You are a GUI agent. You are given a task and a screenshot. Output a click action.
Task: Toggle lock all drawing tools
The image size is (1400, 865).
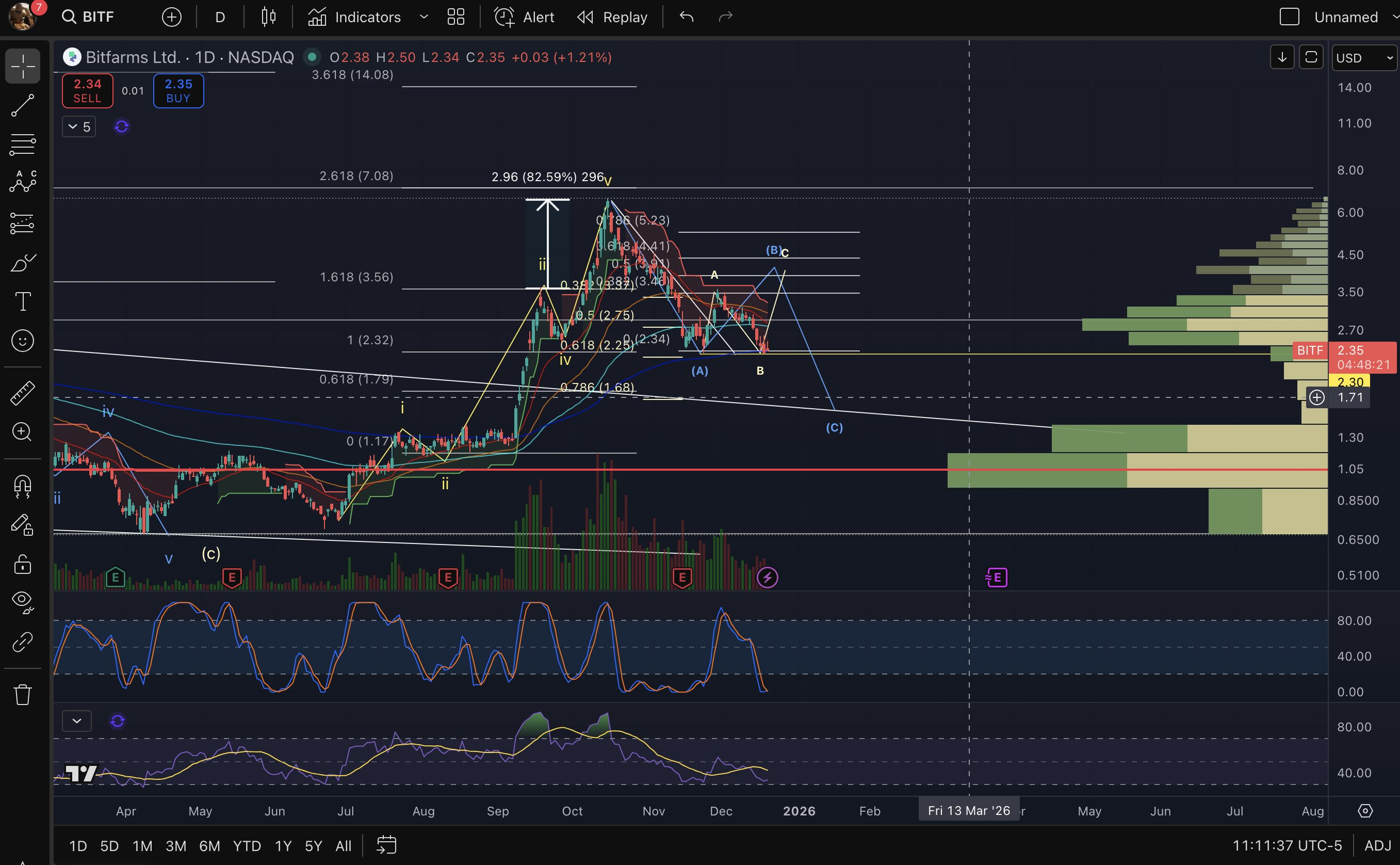23,565
